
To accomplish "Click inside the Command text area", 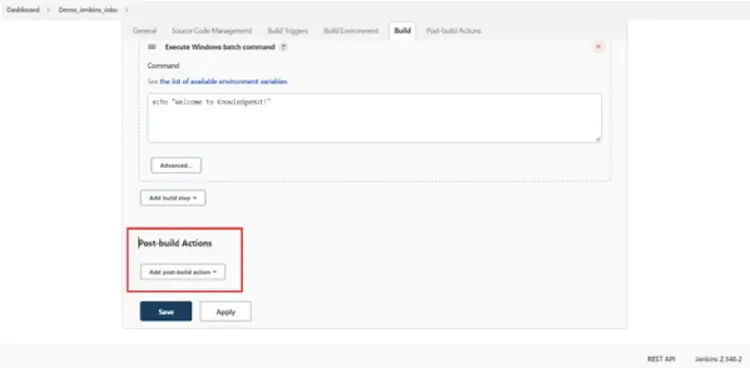I will tap(375, 118).
